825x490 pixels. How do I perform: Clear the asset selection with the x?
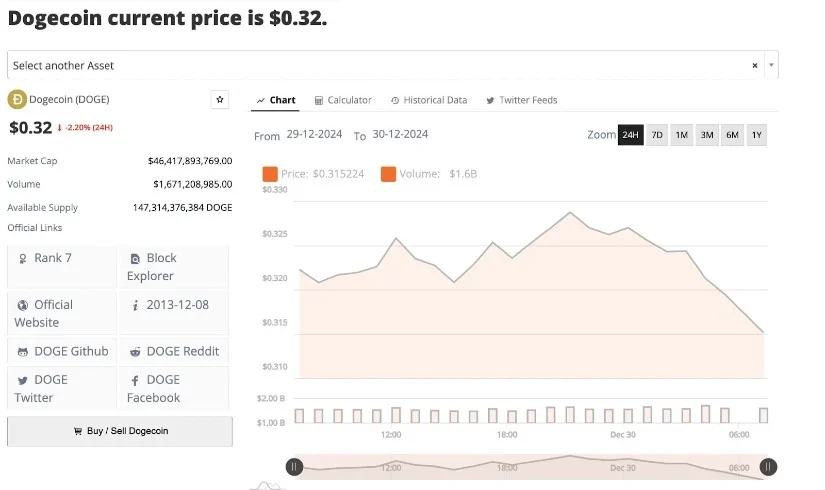tap(755, 65)
